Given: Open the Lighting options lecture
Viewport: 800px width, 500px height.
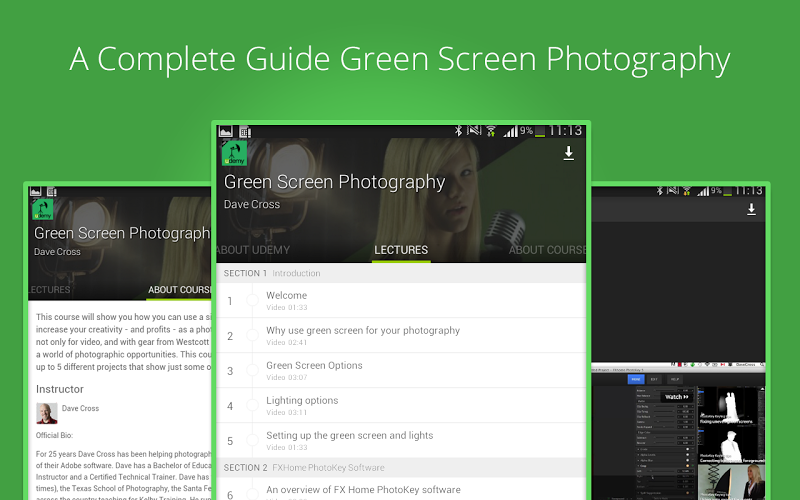Looking at the screenshot, I should coord(401,405).
